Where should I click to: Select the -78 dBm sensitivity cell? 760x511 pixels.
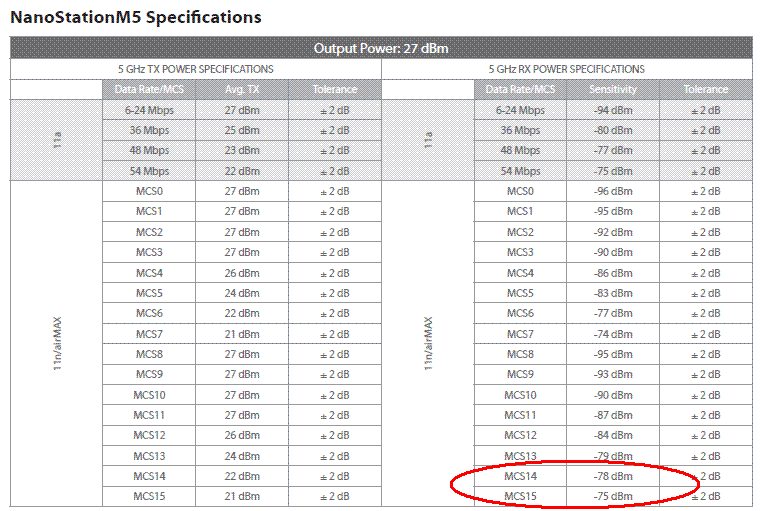[x=613, y=477]
